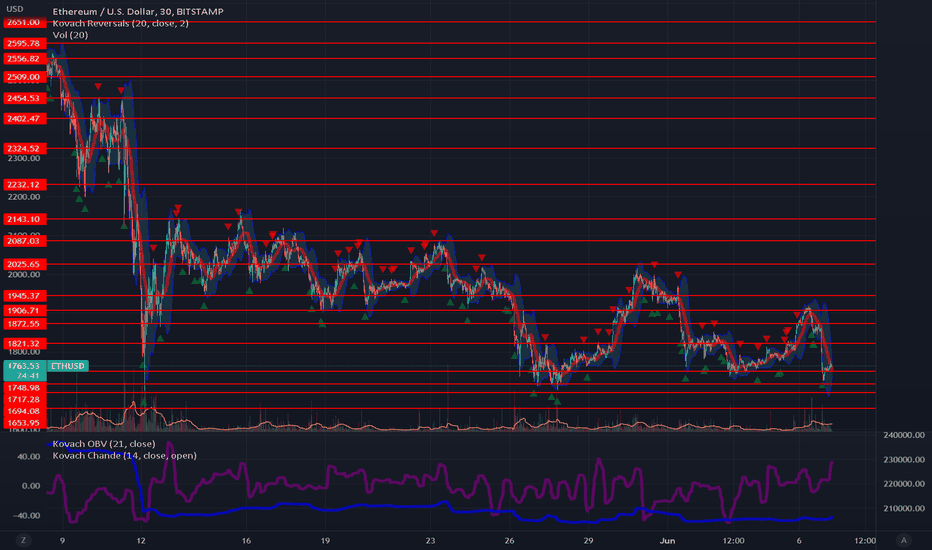Click the date label 16 on time axis

(x=246, y=540)
